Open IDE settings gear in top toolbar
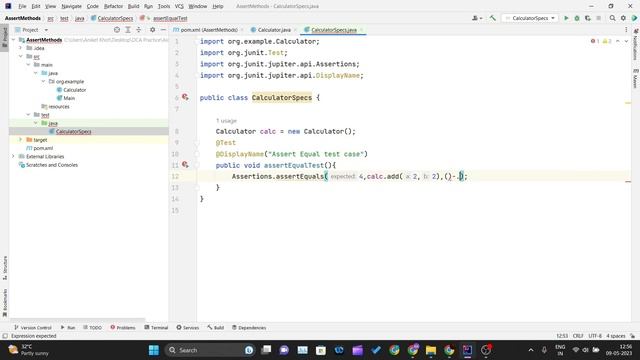 pos(623,18)
